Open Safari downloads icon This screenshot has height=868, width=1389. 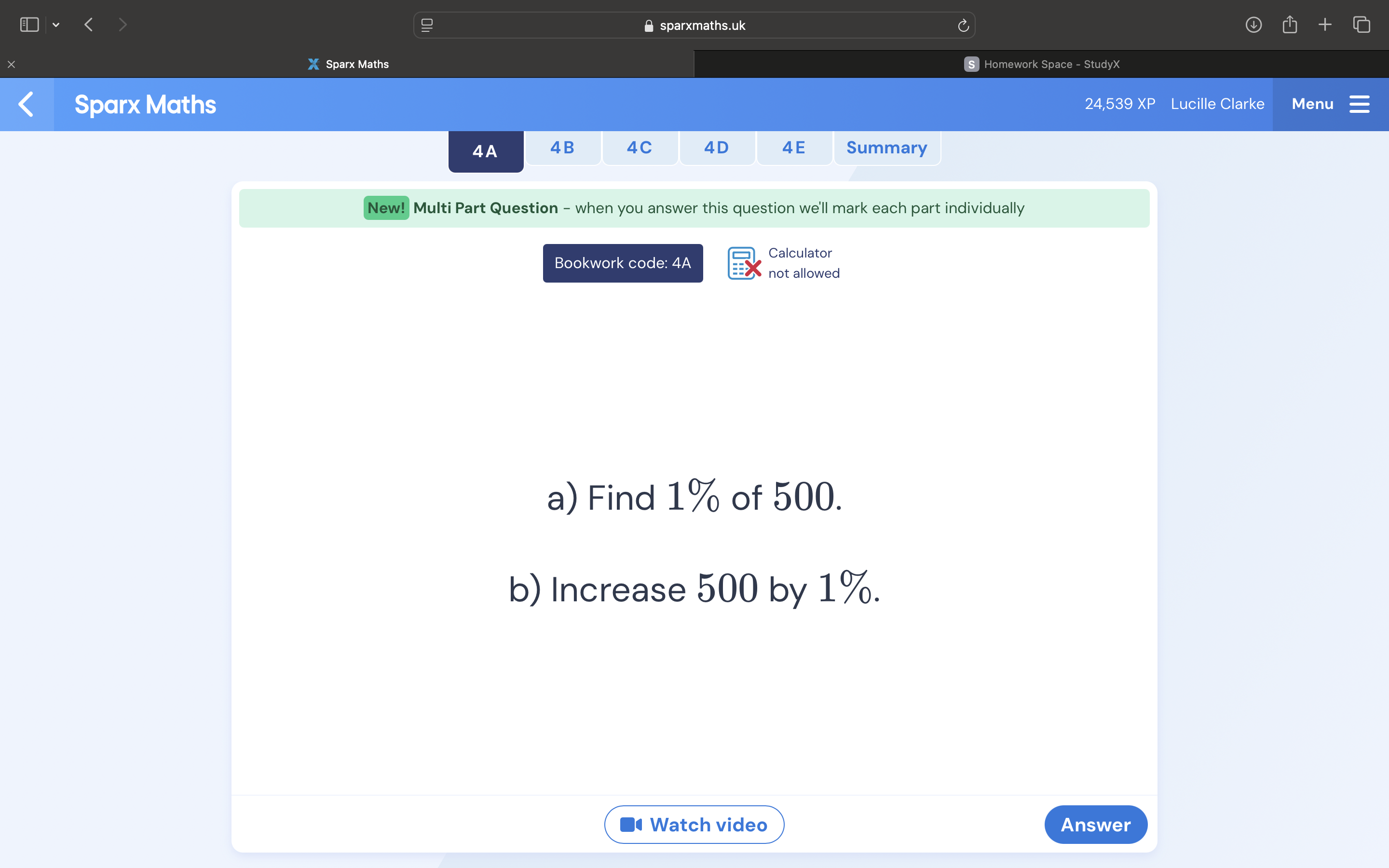tap(1253, 25)
